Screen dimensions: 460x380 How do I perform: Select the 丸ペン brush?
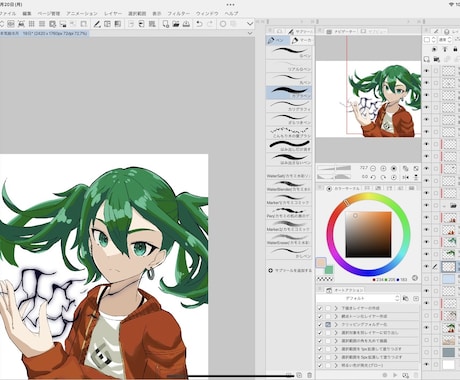point(289,79)
